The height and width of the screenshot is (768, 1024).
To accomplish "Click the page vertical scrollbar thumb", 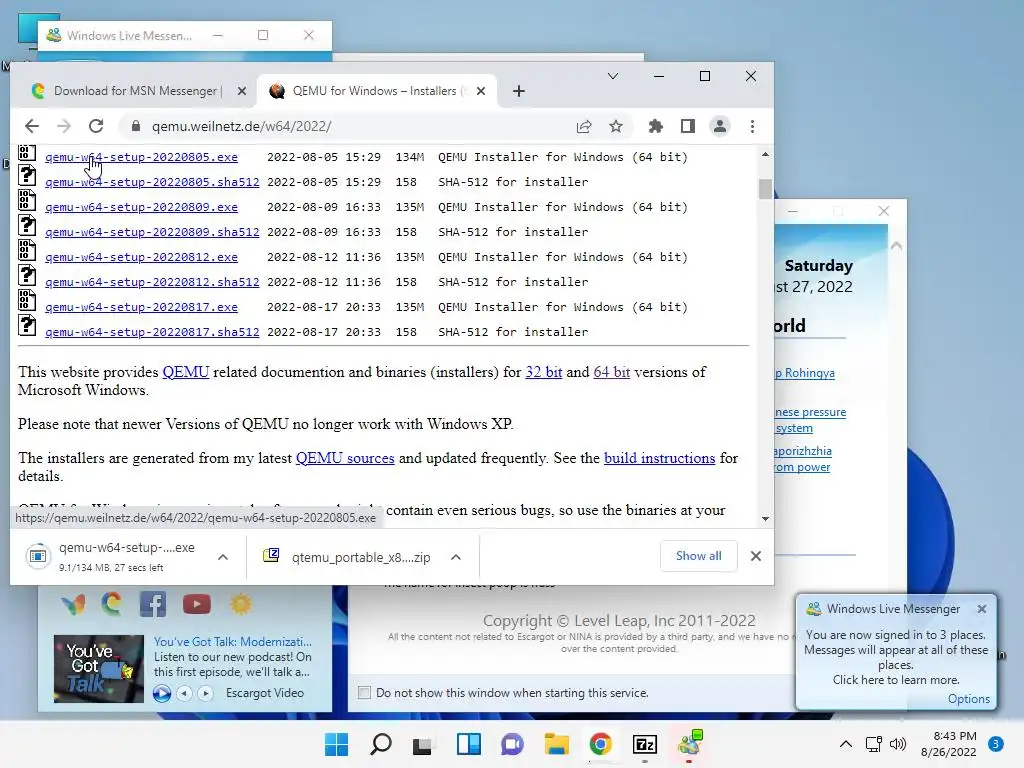I will 765,189.
